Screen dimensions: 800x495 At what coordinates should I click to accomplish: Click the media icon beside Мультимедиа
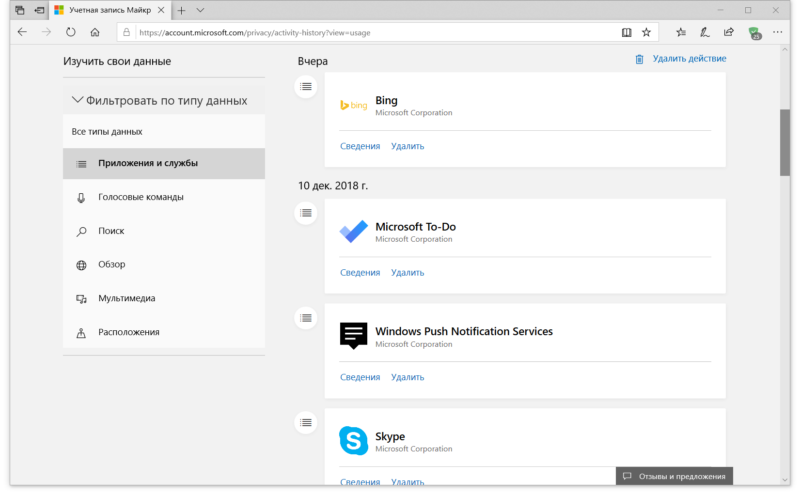click(x=81, y=299)
